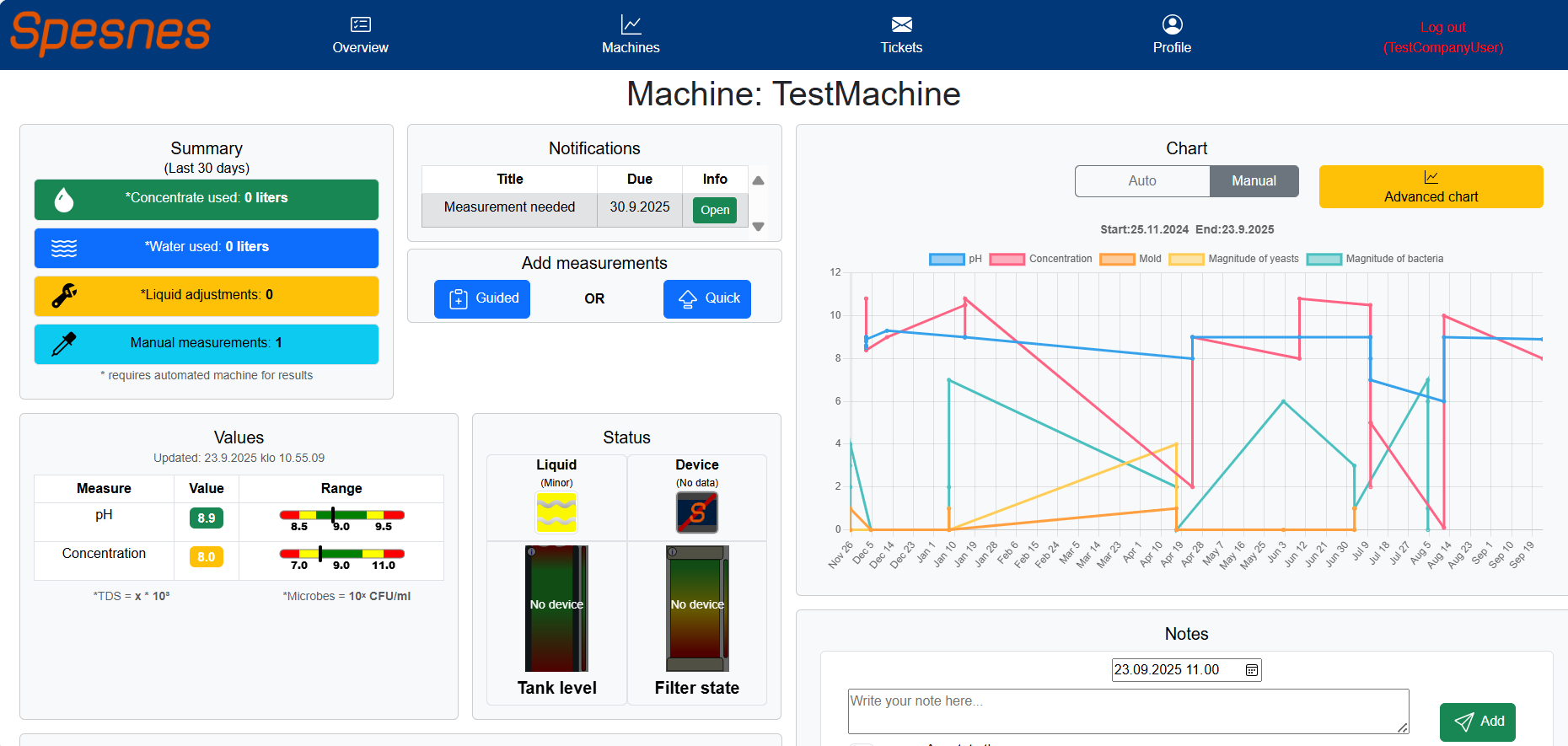The width and height of the screenshot is (1568, 746).
Task: Click the Spesnes logo
Action: 110,34
